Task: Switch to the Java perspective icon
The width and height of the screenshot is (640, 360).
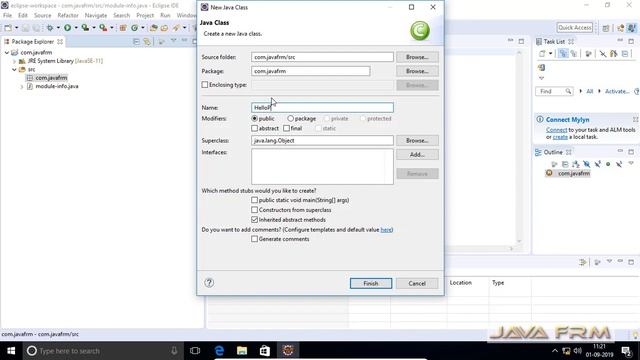Action: point(631,28)
